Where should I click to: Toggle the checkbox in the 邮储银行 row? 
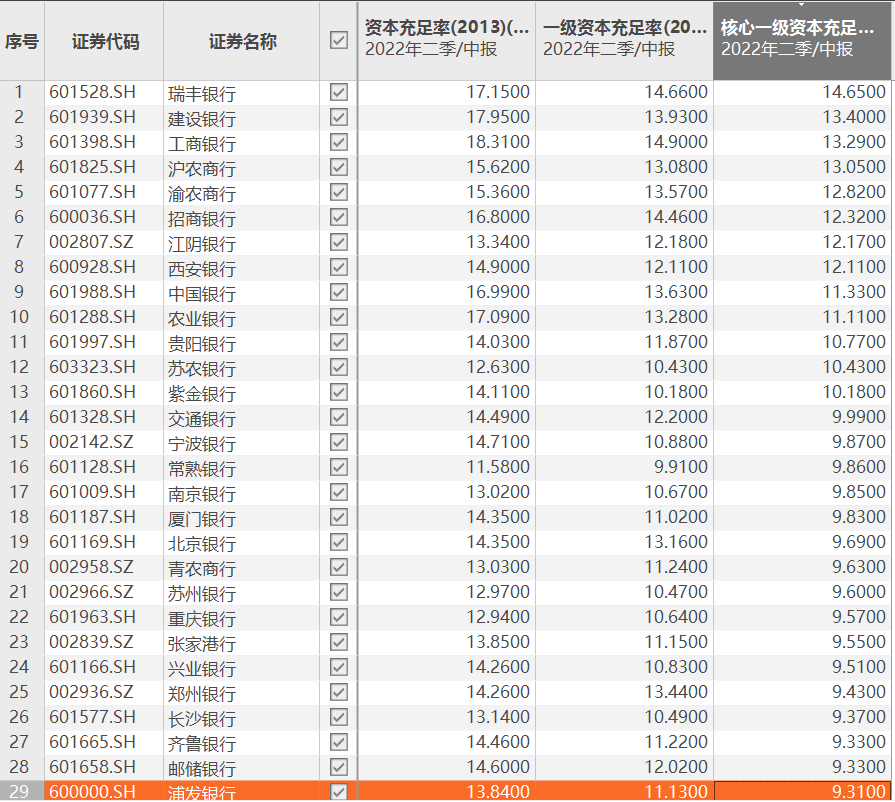click(x=338, y=767)
